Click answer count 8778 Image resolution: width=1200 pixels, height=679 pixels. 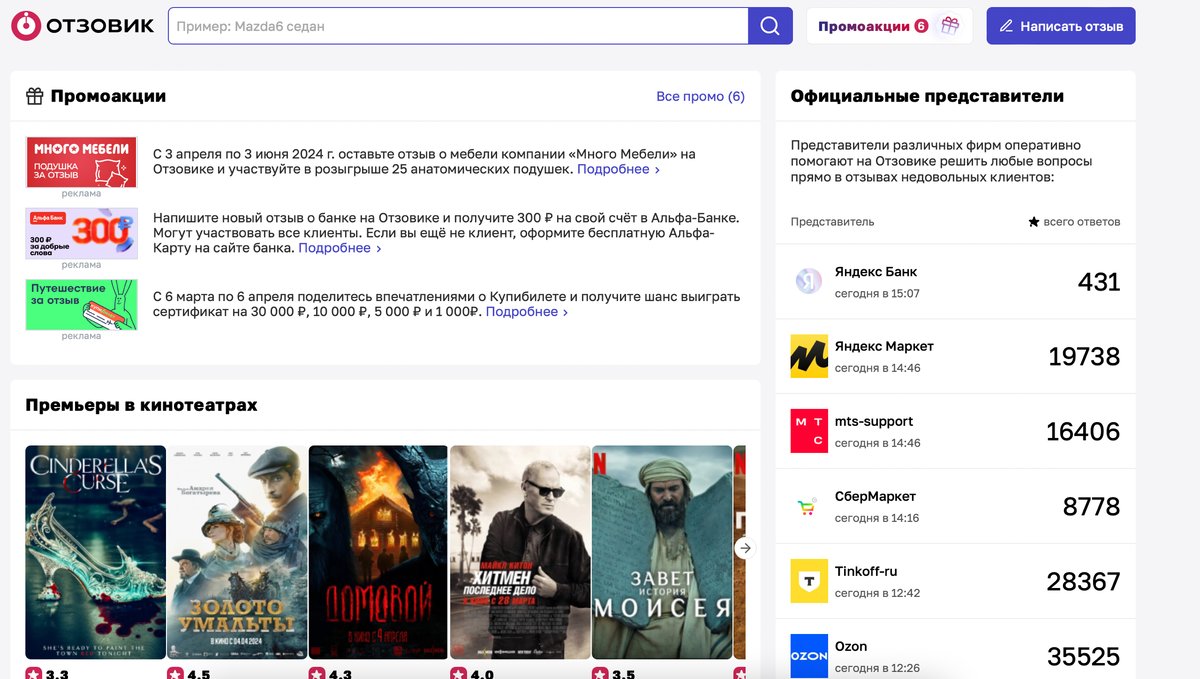(1091, 507)
